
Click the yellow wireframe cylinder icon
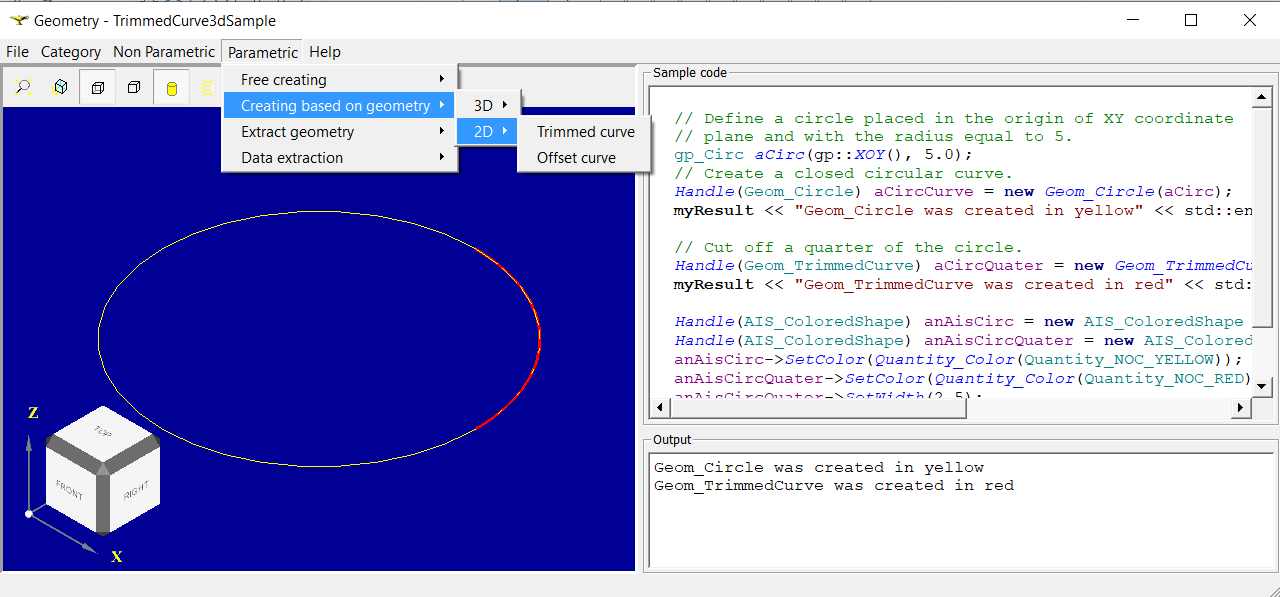[207, 88]
